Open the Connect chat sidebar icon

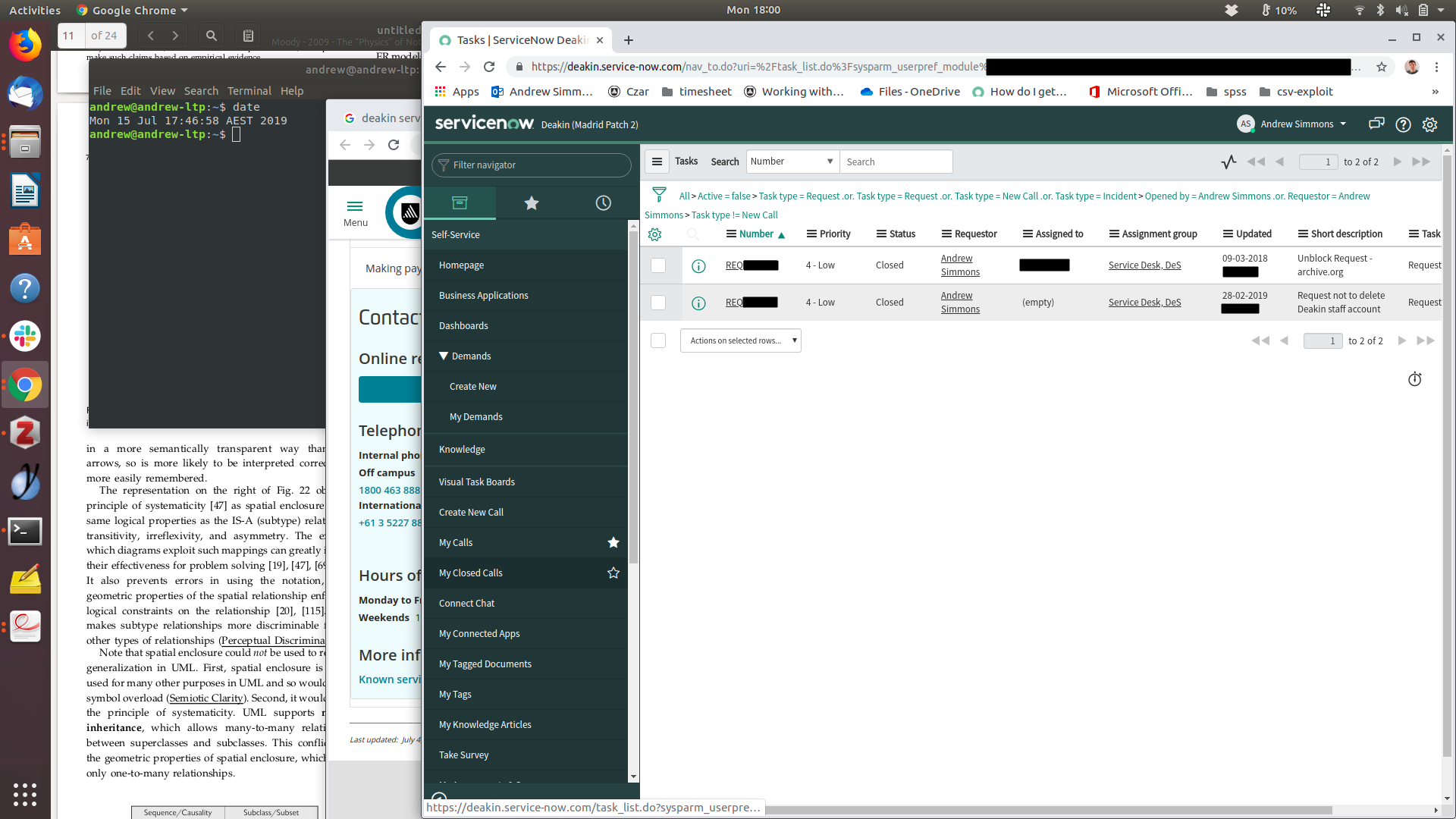(1376, 124)
